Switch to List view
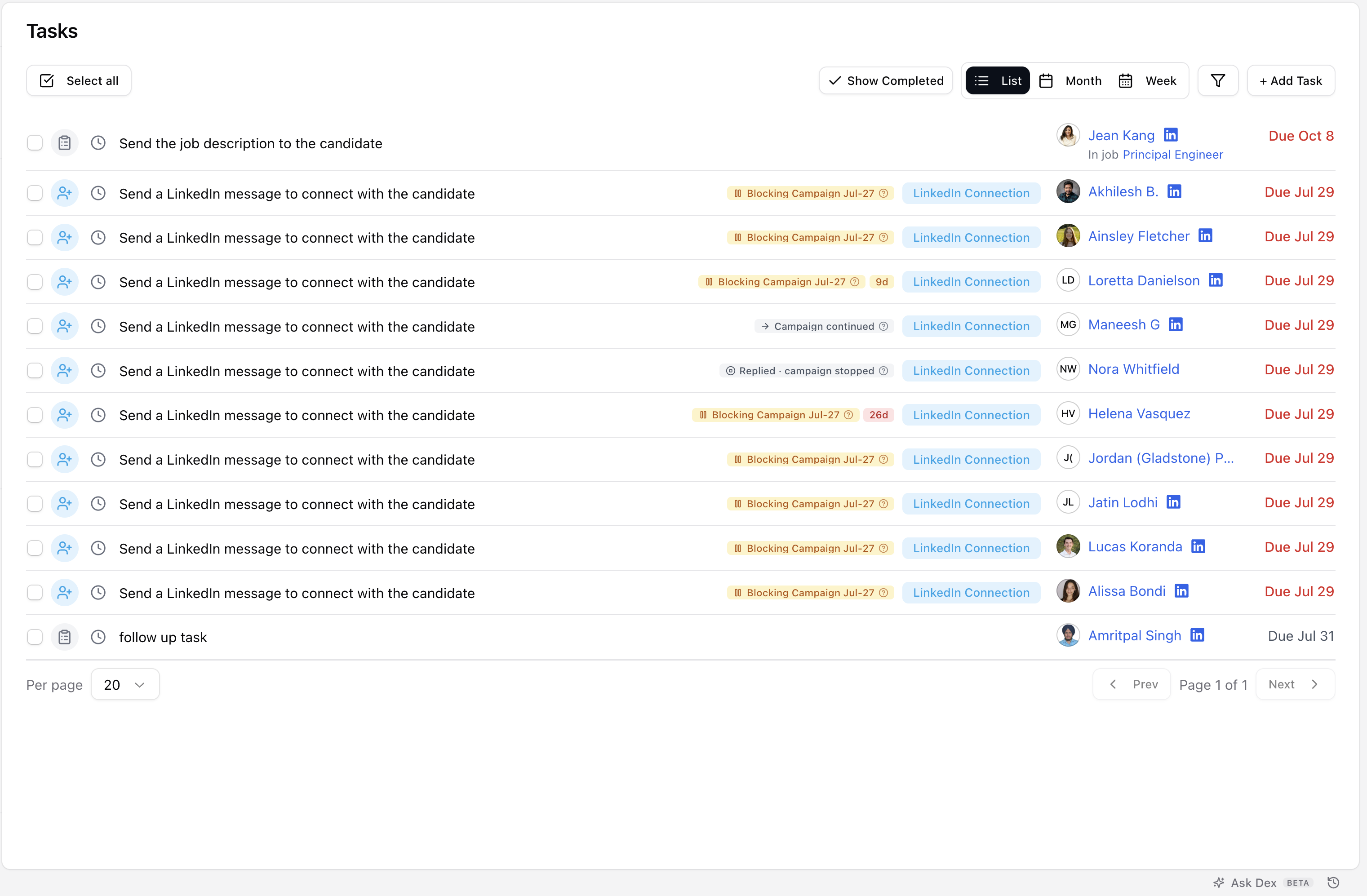1367x896 pixels. click(x=998, y=80)
